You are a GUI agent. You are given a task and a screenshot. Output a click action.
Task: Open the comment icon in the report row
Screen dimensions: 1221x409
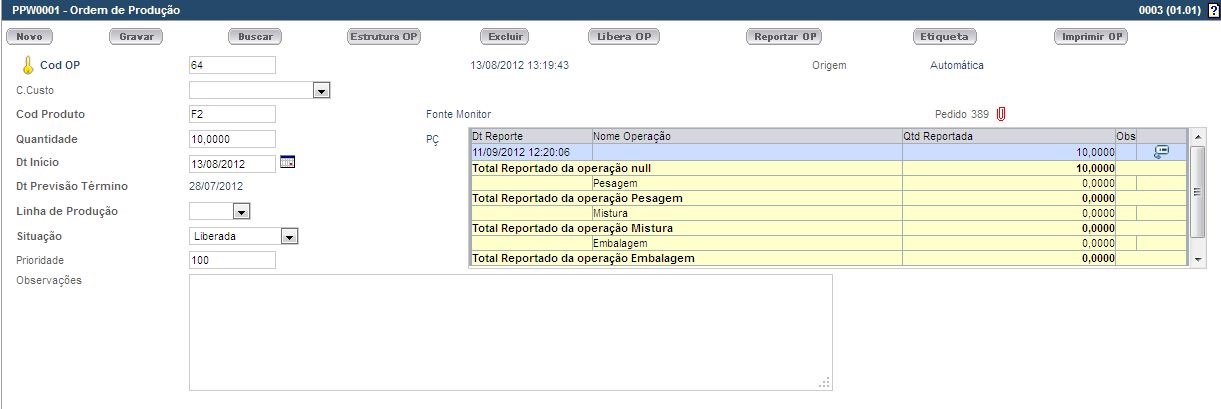coord(1161,151)
